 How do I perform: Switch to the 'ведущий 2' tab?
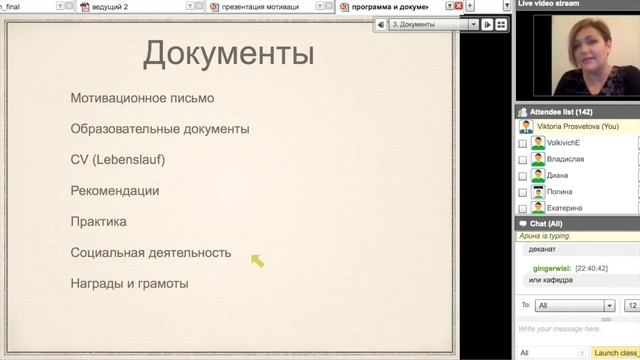coord(110,7)
